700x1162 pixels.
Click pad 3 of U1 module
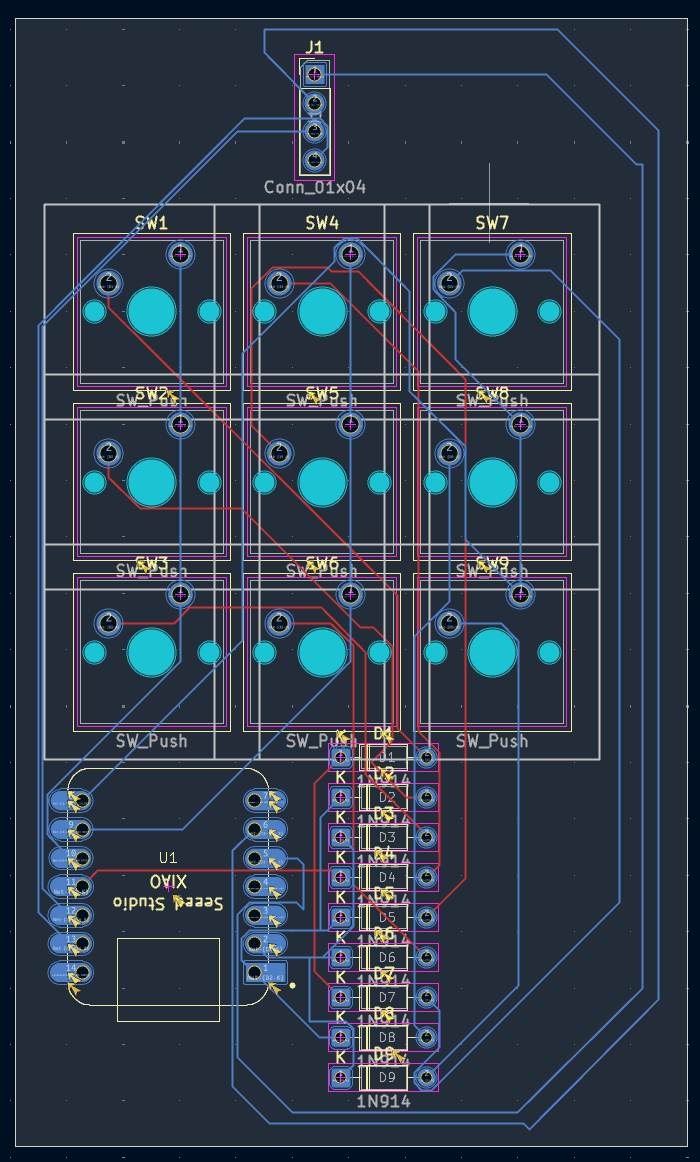(x=266, y=914)
